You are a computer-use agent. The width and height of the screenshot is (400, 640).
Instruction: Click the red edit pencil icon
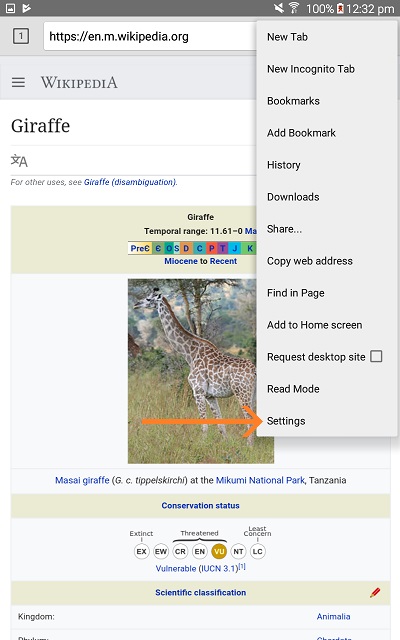pyautogui.click(x=375, y=593)
